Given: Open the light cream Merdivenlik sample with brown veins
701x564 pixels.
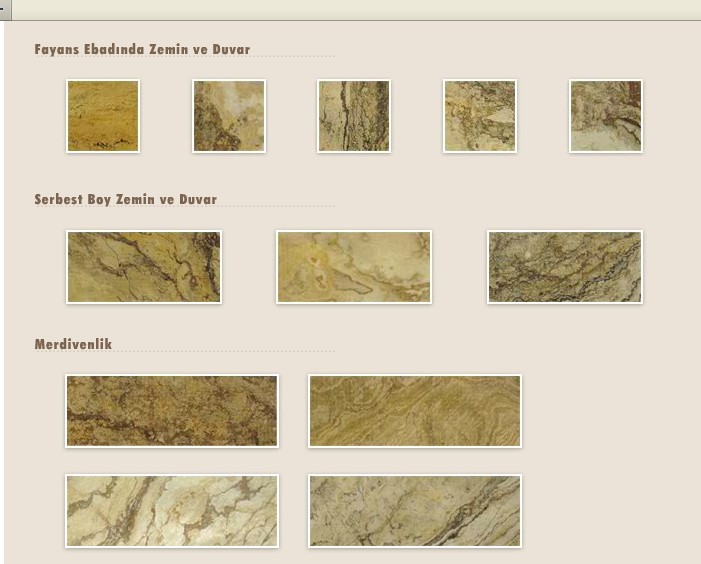Looking at the screenshot, I should (x=172, y=511).
